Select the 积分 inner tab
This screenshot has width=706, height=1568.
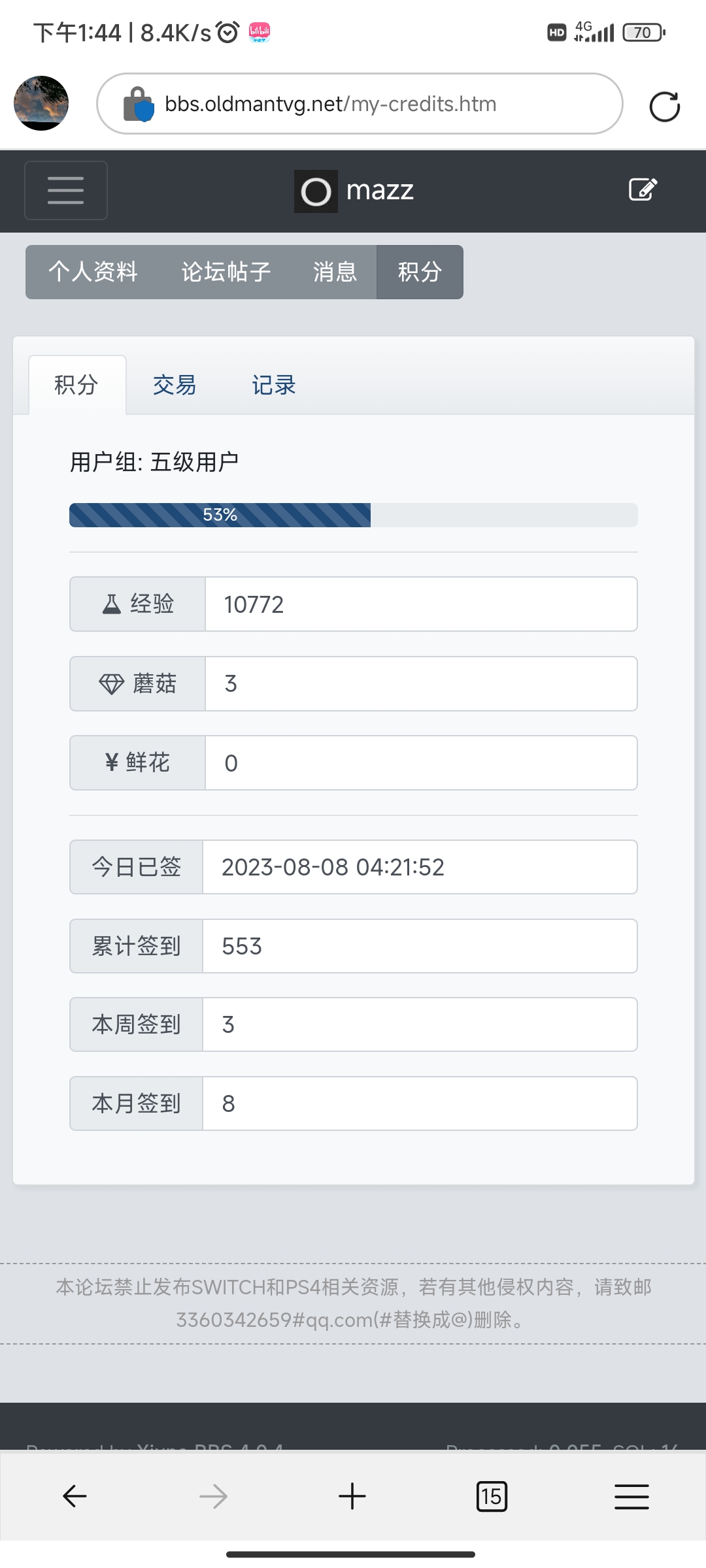[x=76, y=385]
